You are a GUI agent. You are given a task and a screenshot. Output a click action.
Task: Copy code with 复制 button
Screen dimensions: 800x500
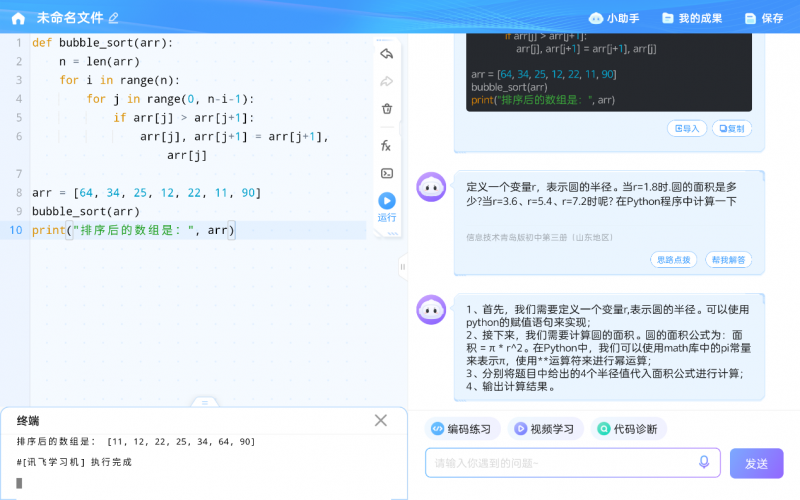732,129
